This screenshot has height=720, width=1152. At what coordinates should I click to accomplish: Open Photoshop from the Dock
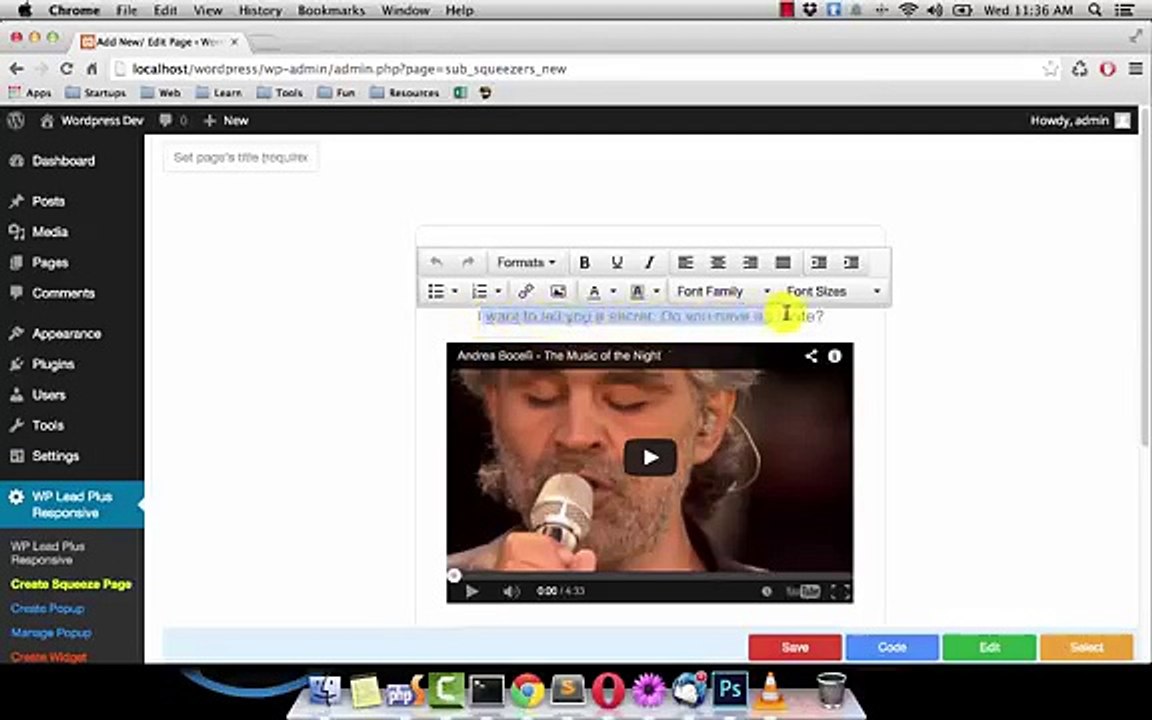coord(730,690)
